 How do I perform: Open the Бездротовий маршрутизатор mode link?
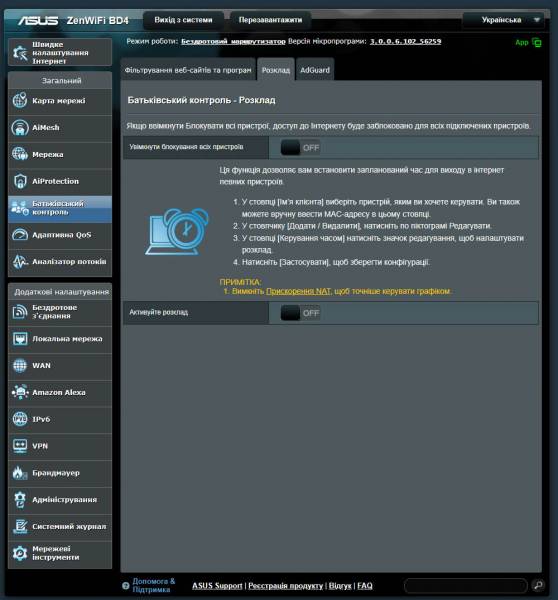tap(233, 41)
